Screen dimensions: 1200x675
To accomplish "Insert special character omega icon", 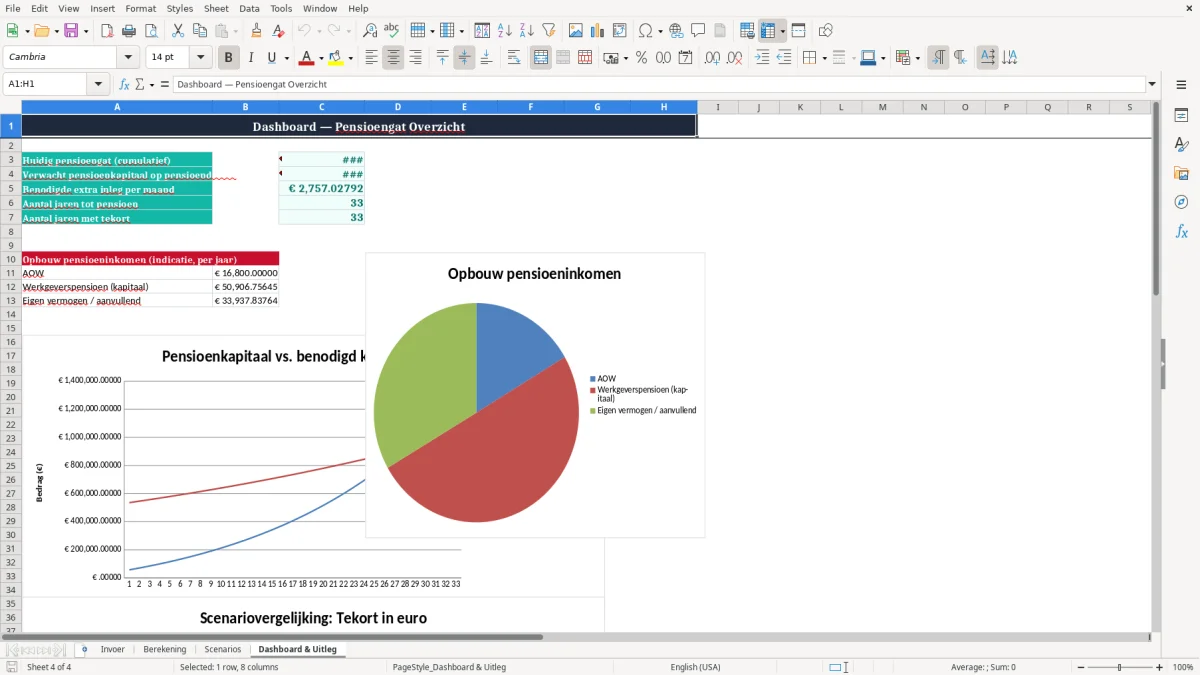I will (645, 31).
